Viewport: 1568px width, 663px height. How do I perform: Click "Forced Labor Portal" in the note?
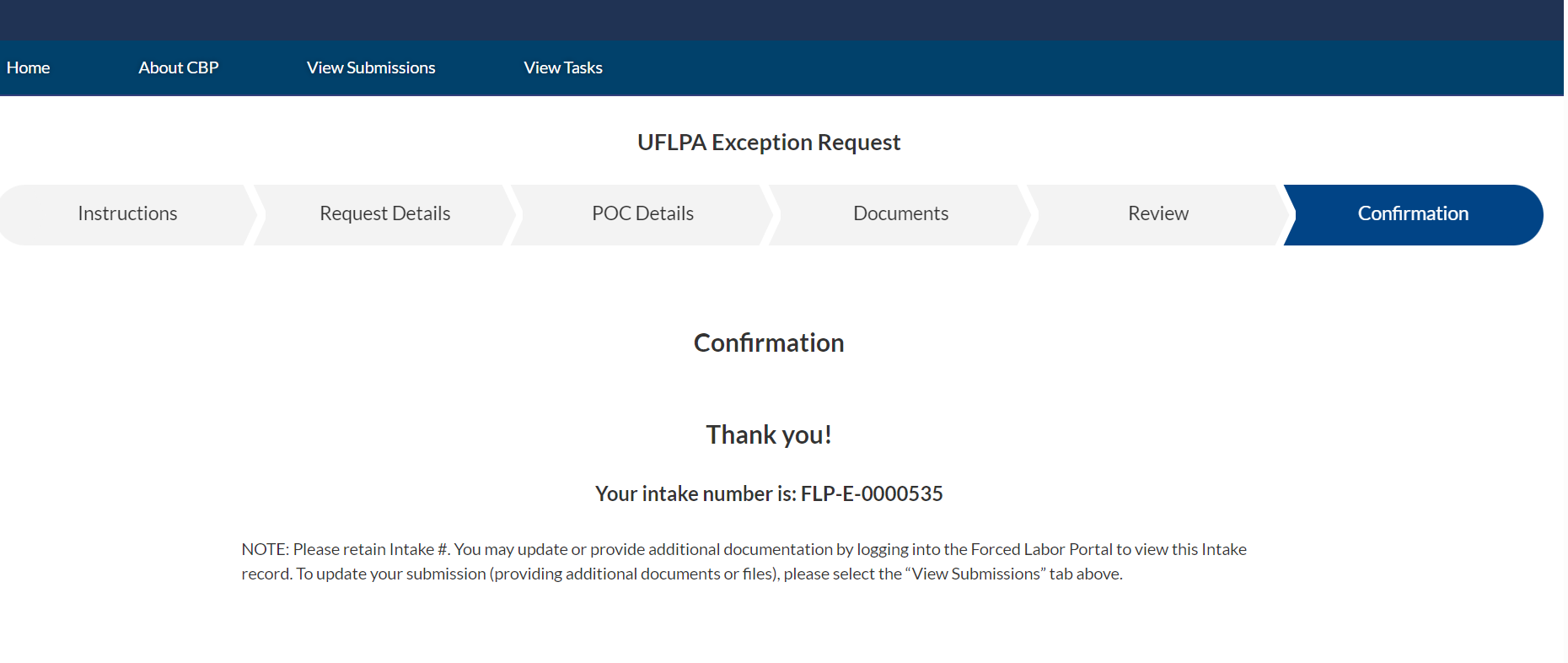click(x=1041, y=550)
